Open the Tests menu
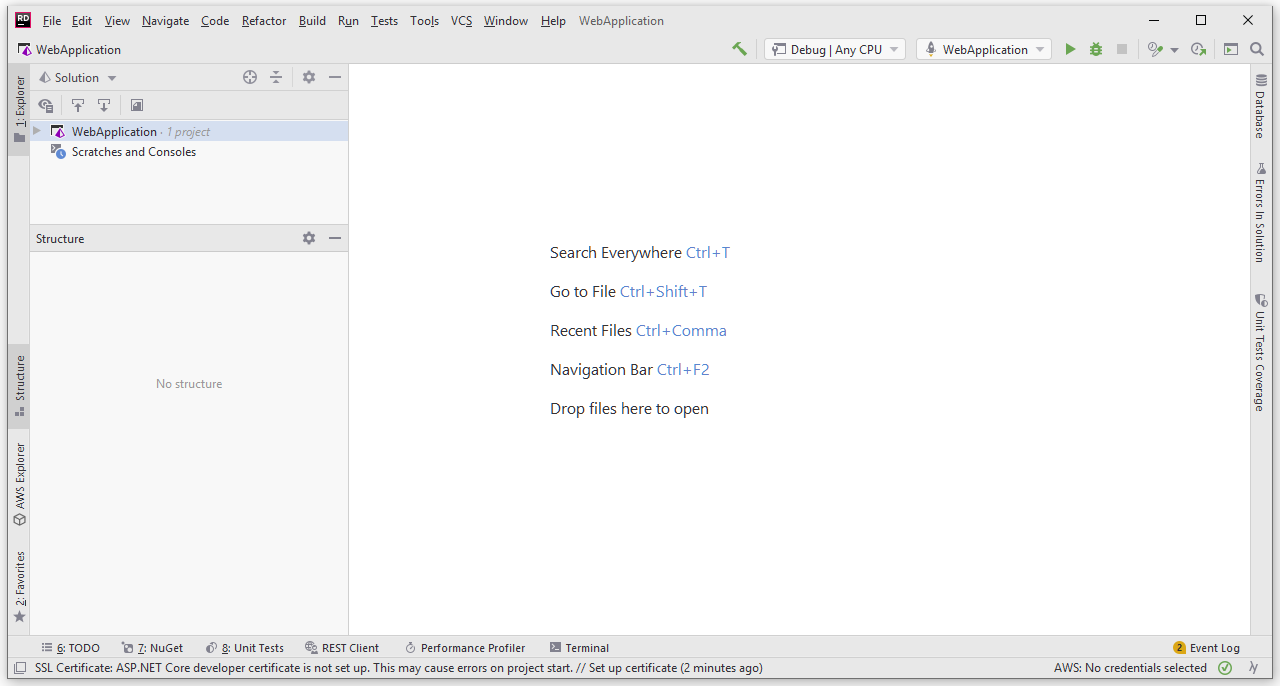 coord(384,20)
